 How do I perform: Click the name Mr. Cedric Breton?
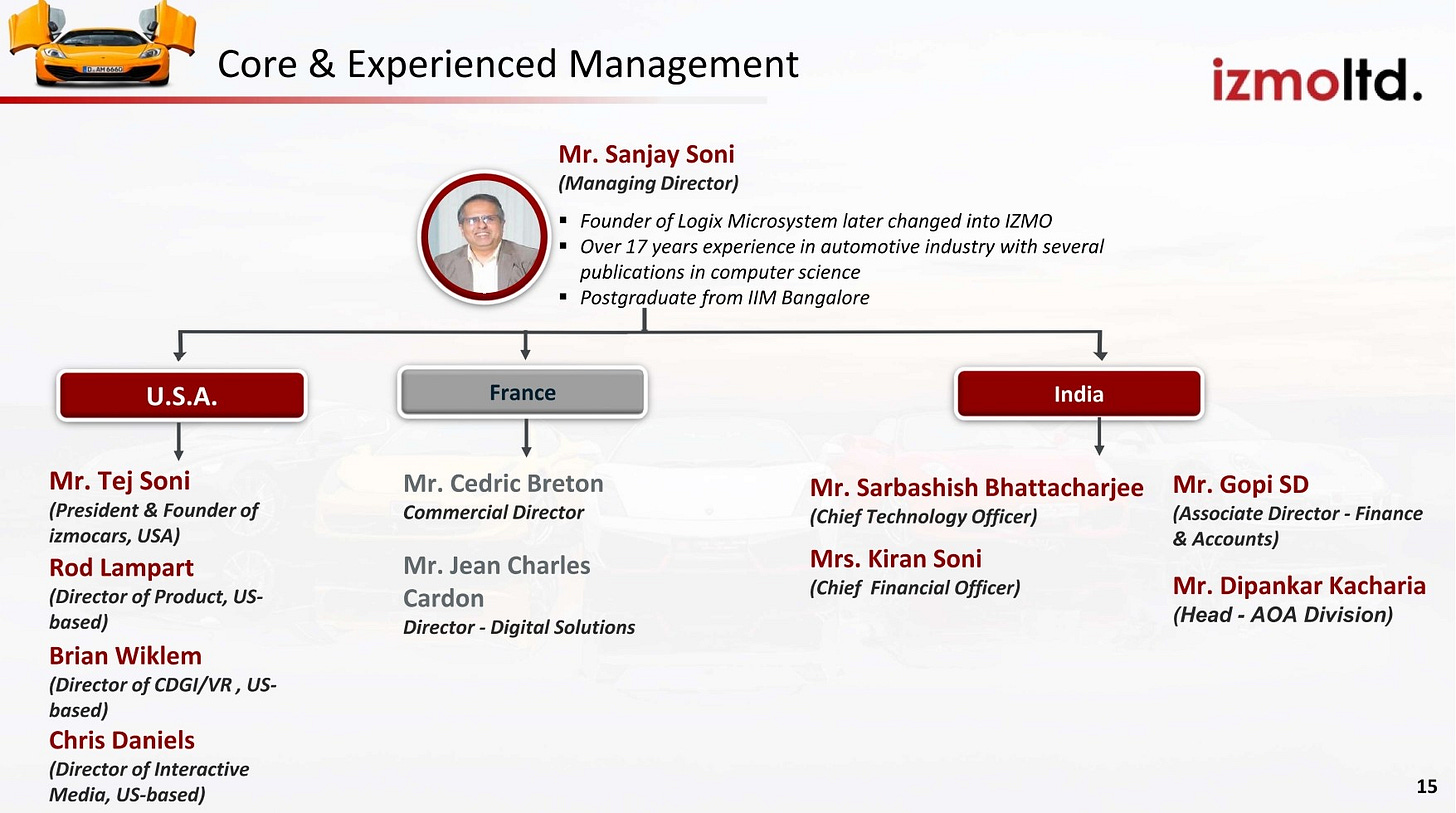[x=503, y=484]
